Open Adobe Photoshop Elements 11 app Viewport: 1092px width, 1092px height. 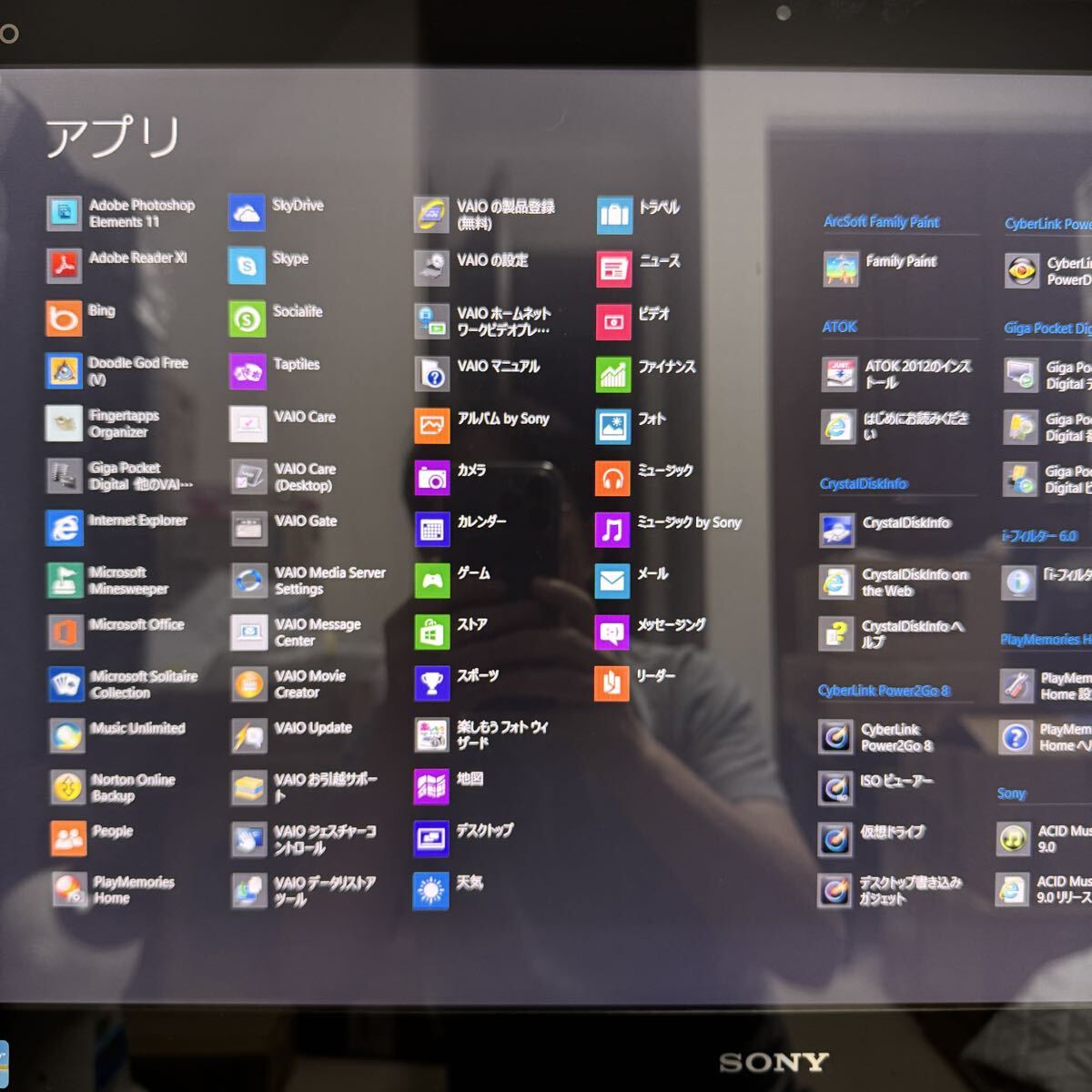click(121, 213)
